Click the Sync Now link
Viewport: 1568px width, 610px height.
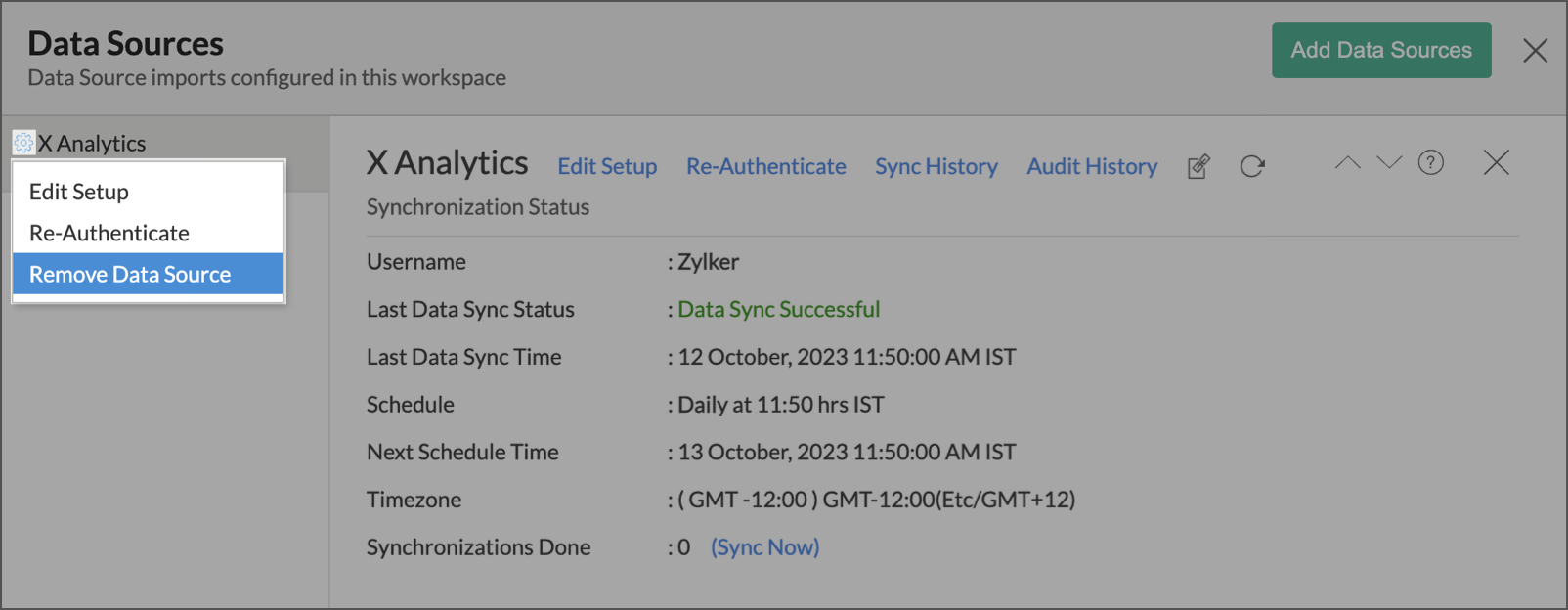pos(765,547)
